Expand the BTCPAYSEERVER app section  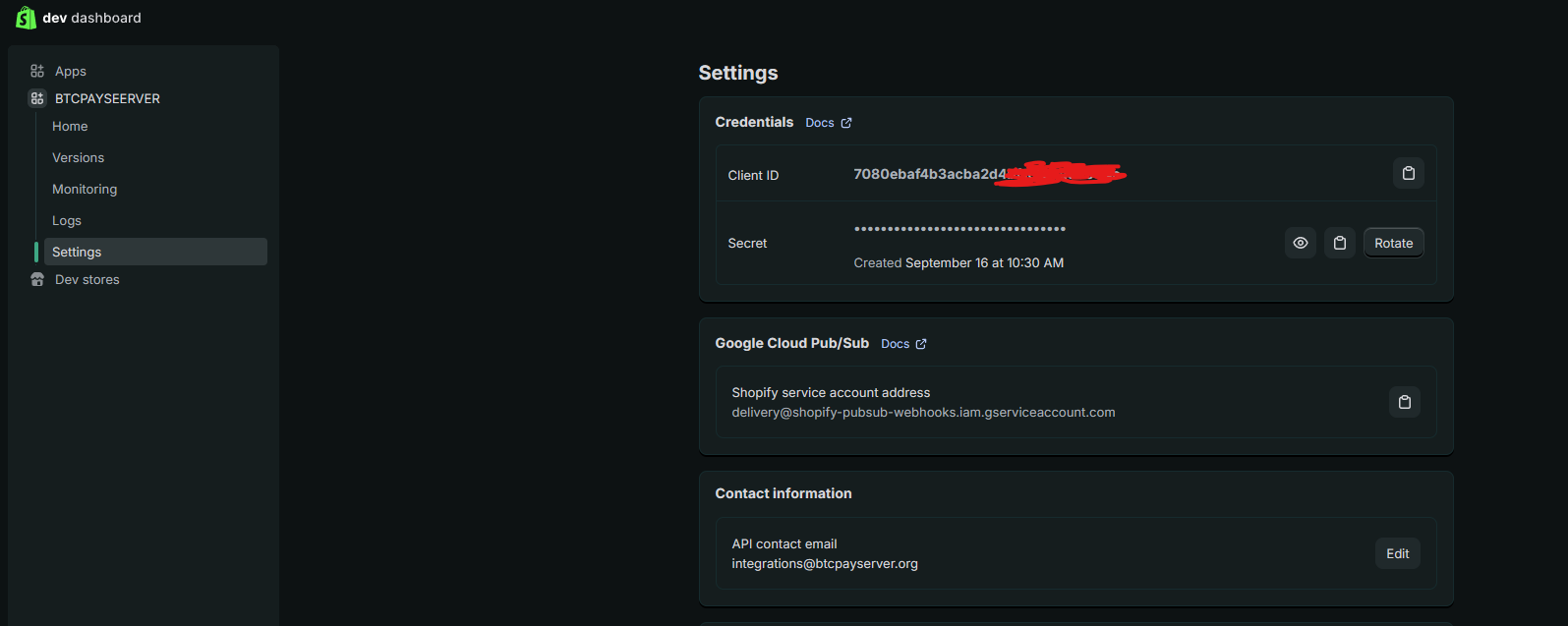(x=108, y=98)
